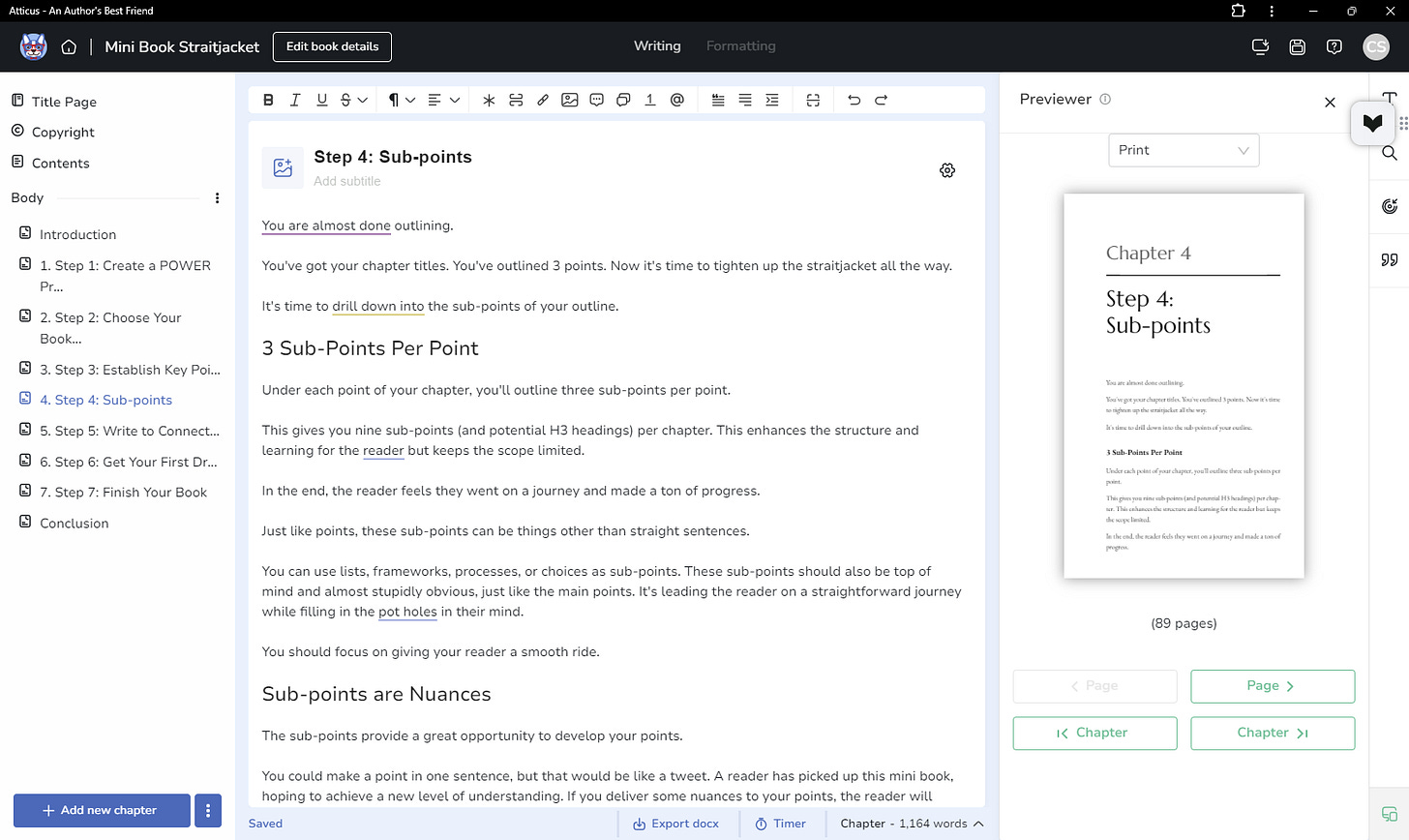The height and width of the screenshot is (840, 1409).
Task: Click Export docx button
Action: (x=675, y=824)
